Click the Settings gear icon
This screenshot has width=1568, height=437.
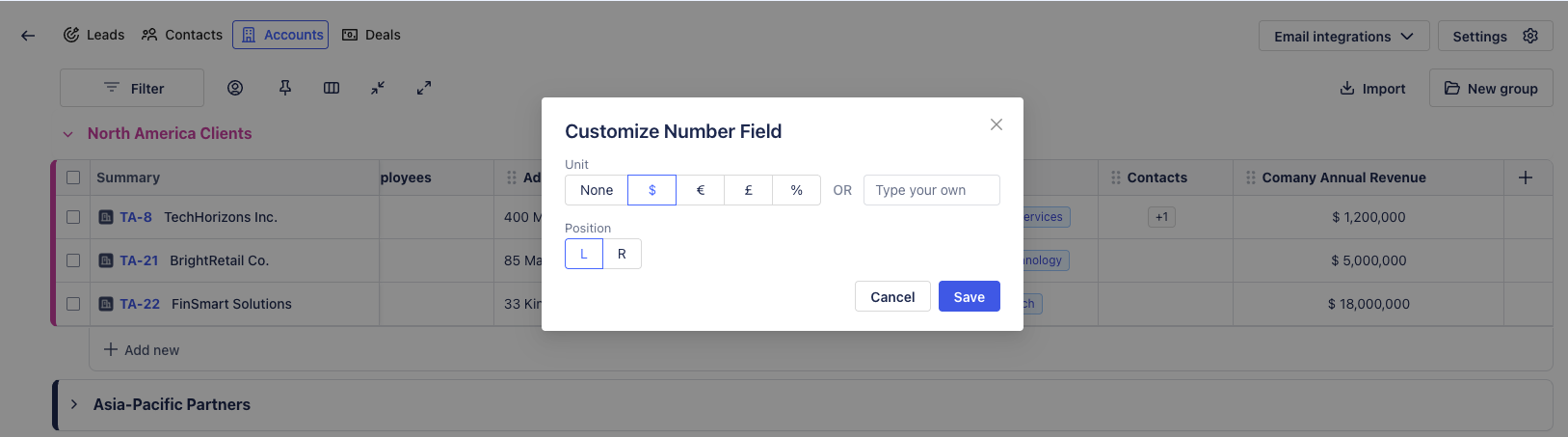tap(1530, 36)
